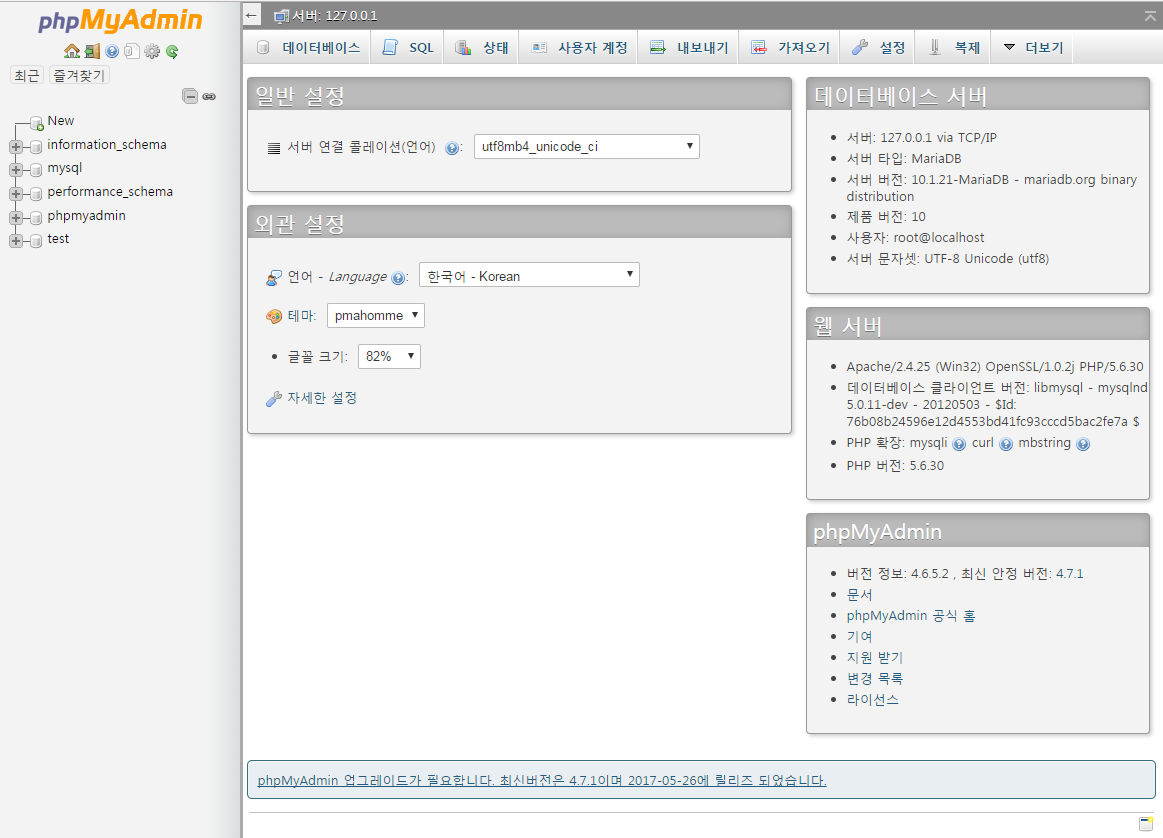Click the green door log out icon
Image resolution: width=1163 pixels, height=838 pixels.
[x=92, y=51]
